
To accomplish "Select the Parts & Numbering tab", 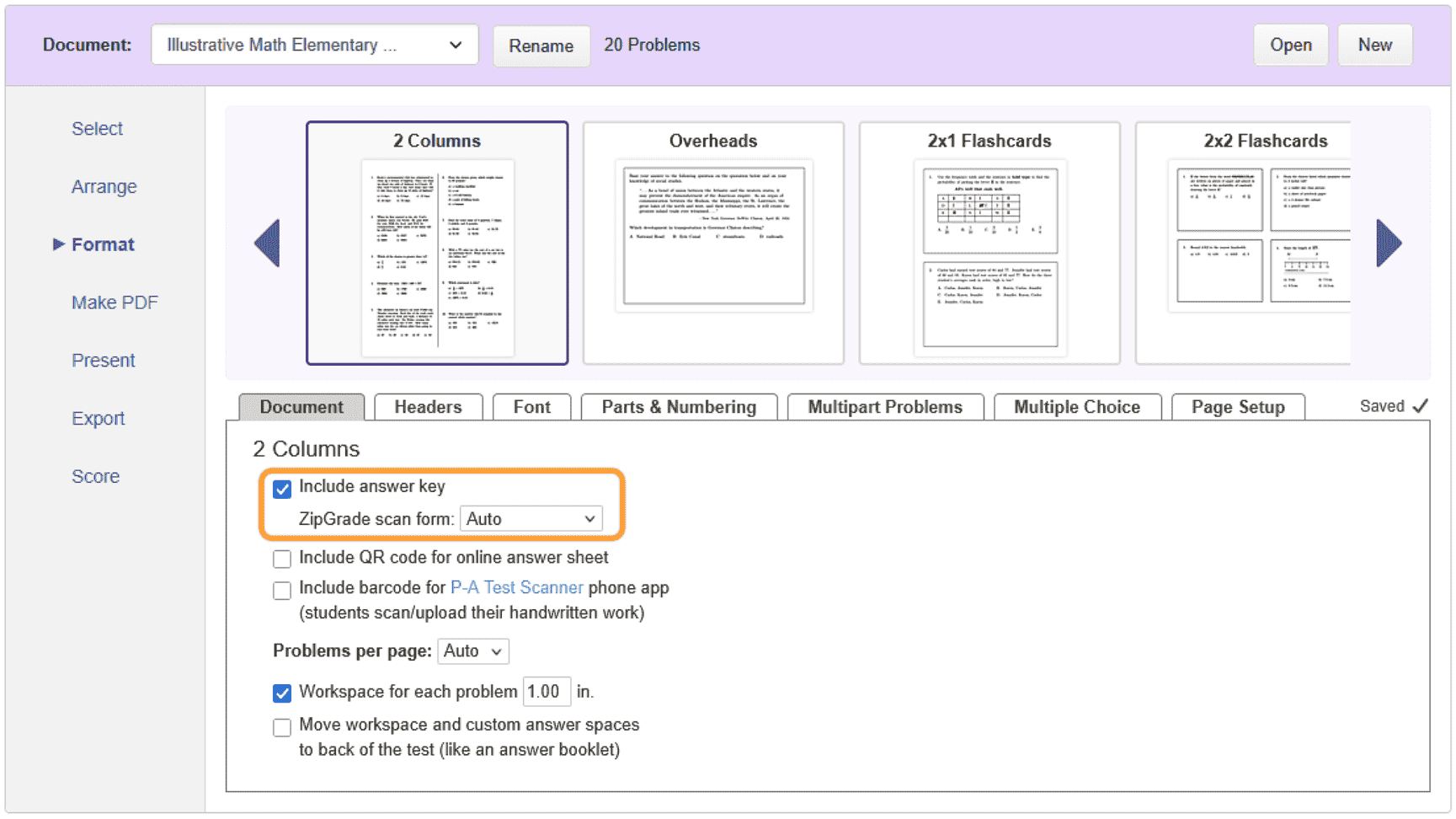I will [x=678, y=407].
